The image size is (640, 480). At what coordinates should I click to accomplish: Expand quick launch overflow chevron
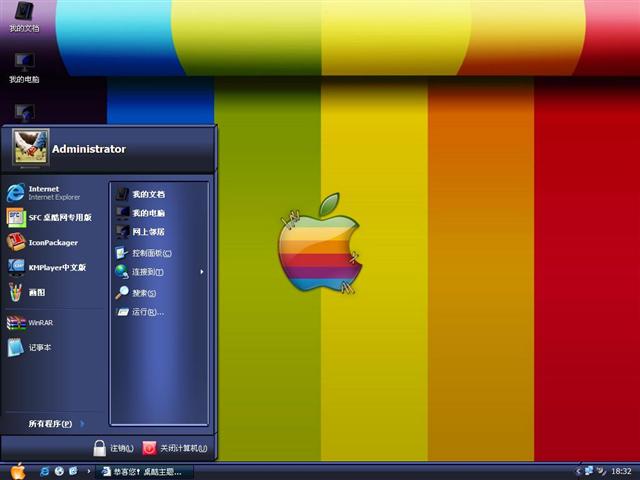click(x=89, y=471)
